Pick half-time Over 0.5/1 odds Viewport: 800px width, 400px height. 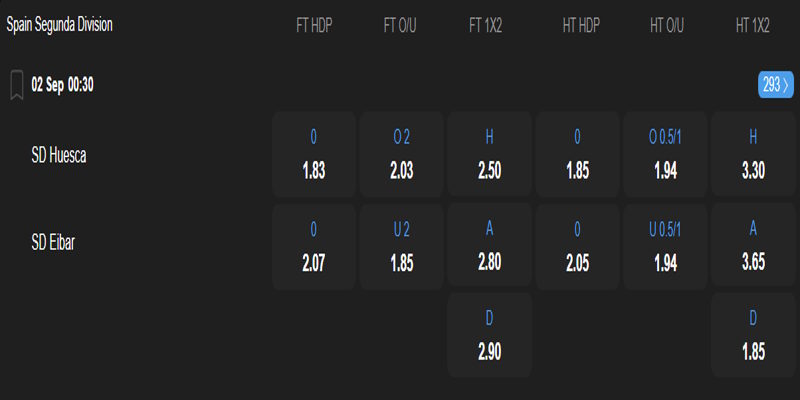point(666,155)
